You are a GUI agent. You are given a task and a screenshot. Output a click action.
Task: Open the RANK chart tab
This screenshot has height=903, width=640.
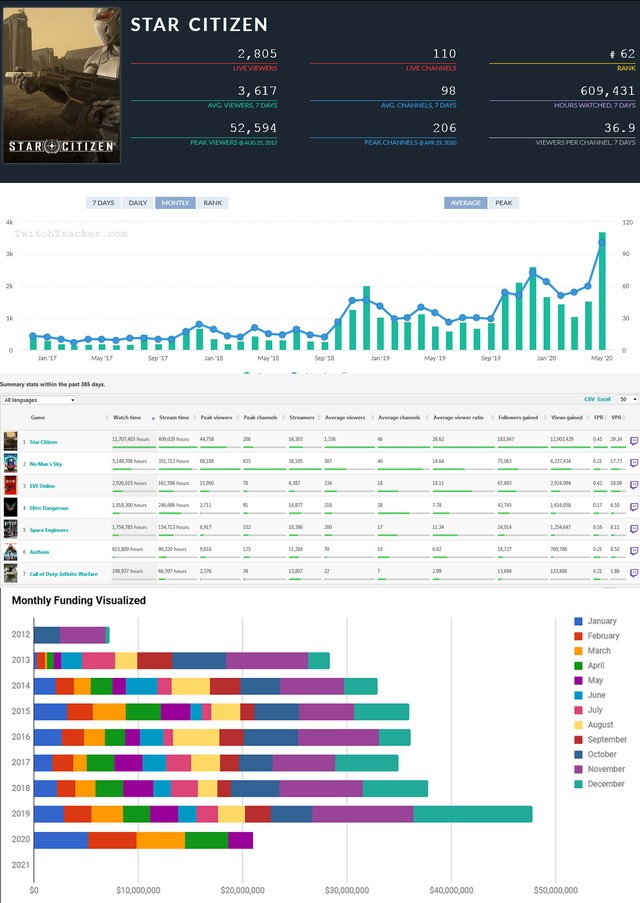click(213, 203)
